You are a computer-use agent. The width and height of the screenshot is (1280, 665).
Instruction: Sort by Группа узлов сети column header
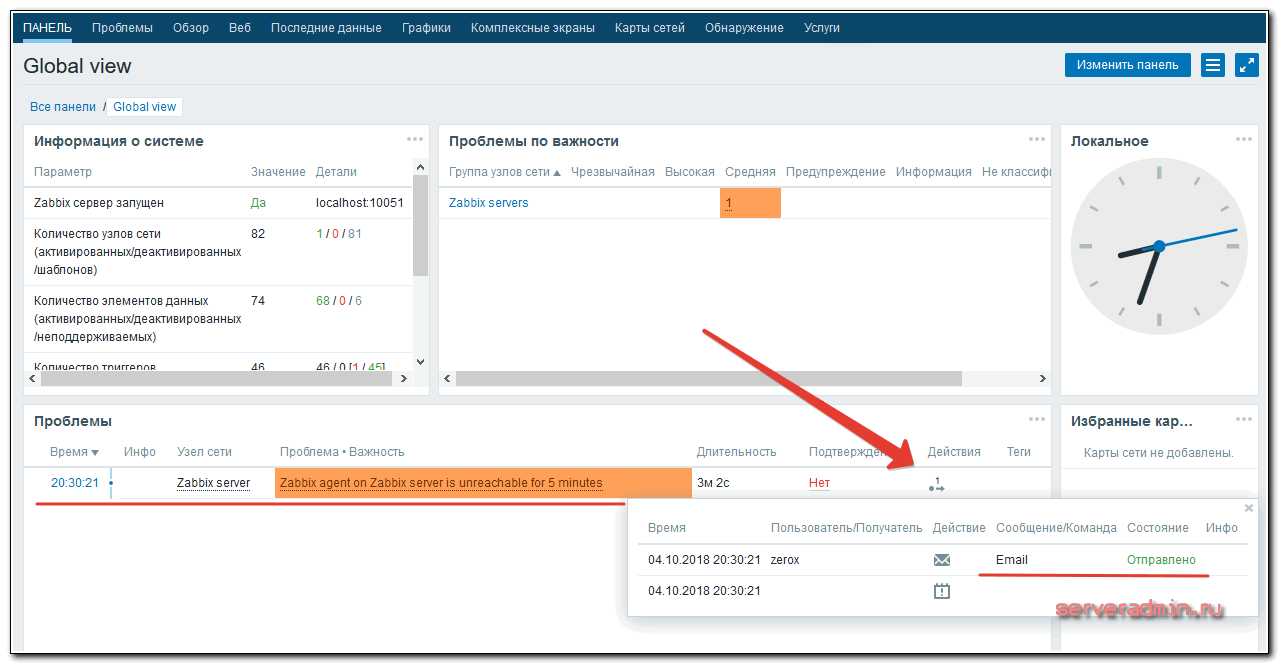click(x=504, y=172)
